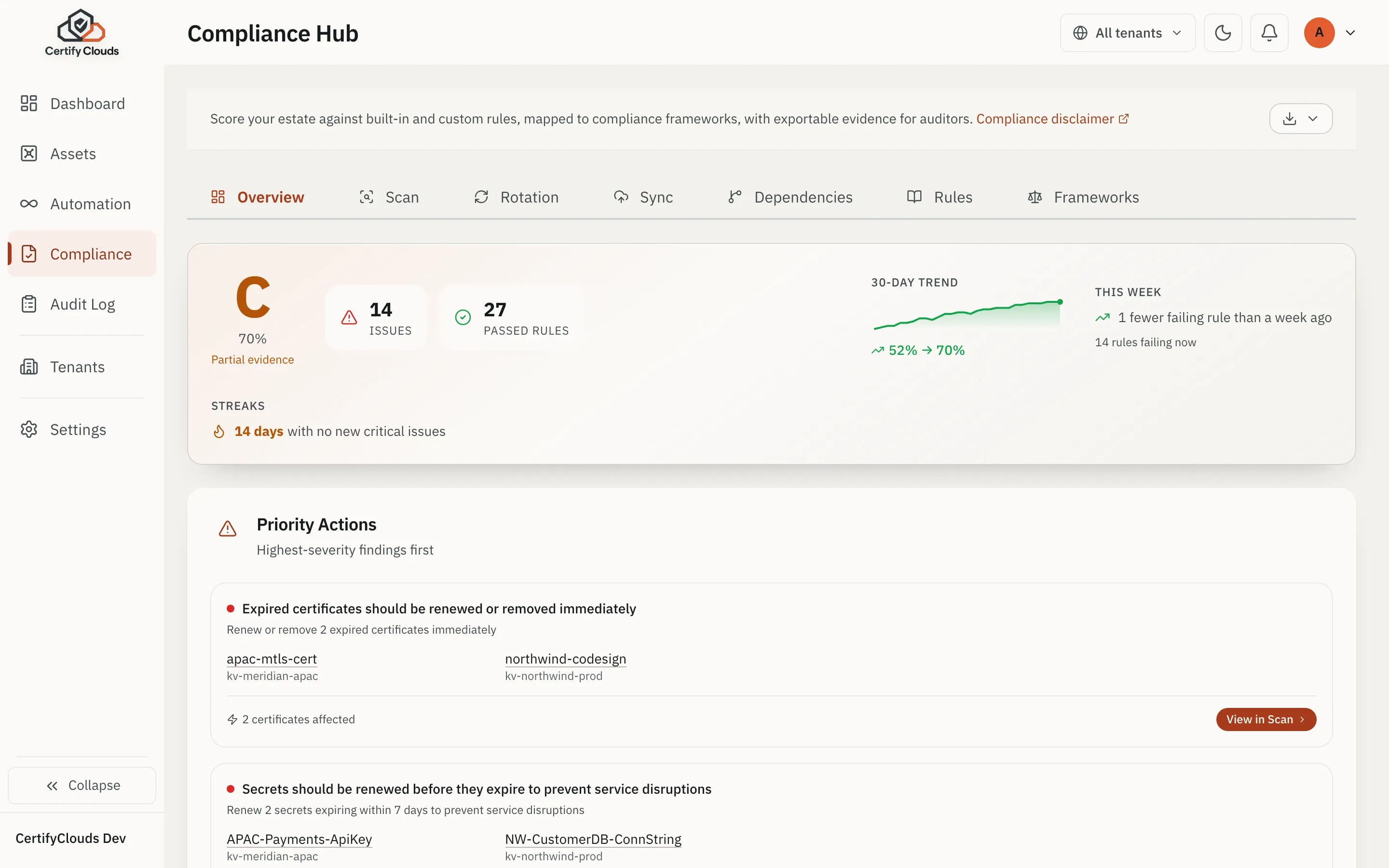Click the 14 Issues stat card
The image size is (1389, 868).
point(376,317)
